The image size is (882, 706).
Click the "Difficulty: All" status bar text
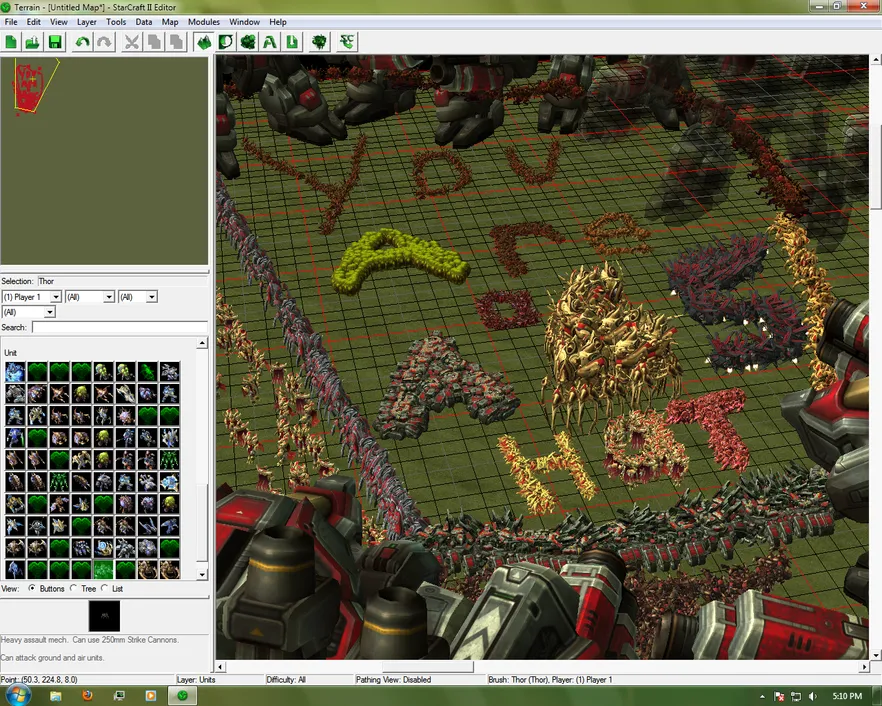286,680
